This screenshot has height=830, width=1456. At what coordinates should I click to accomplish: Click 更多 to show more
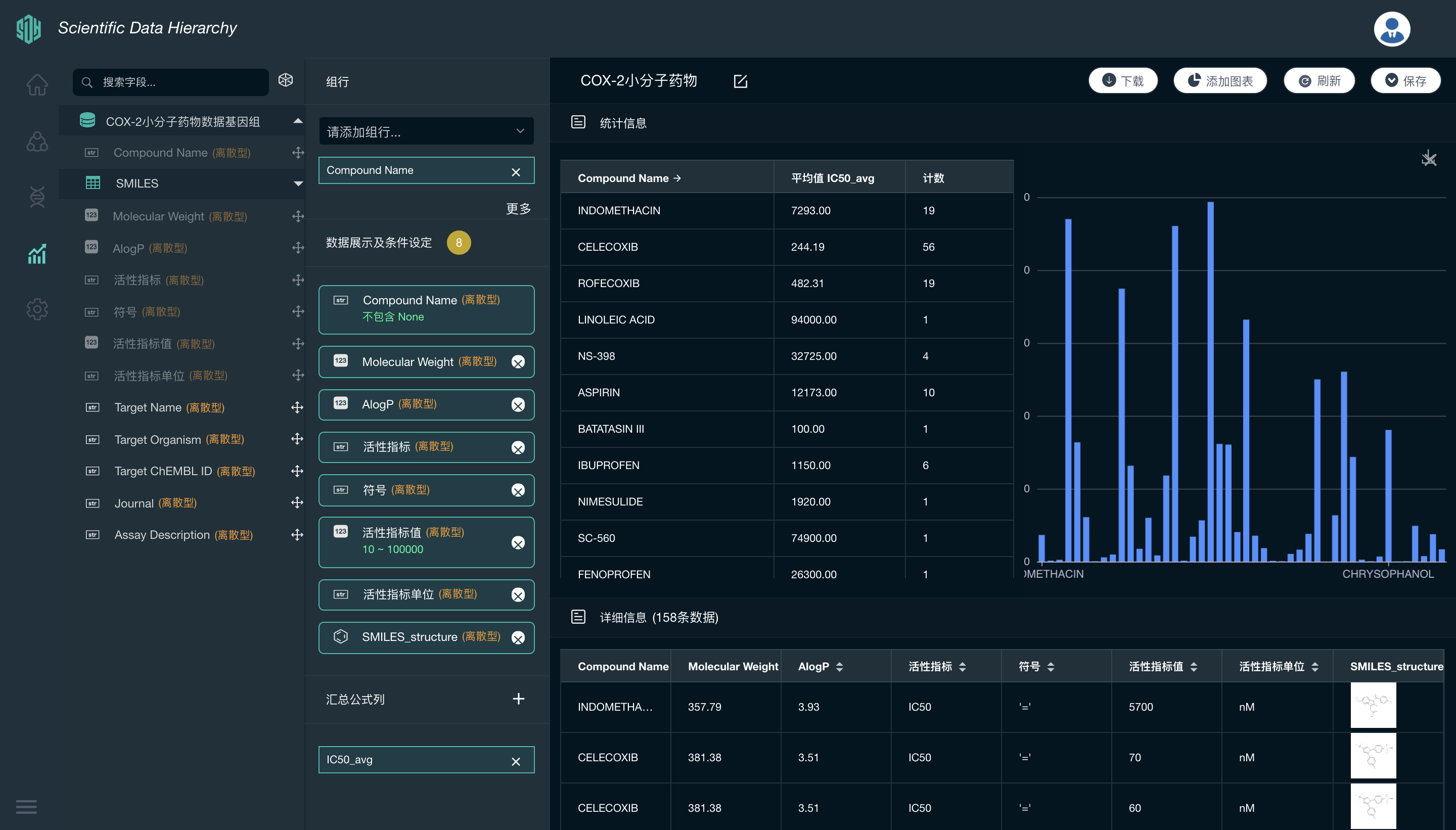click(518, 209)
